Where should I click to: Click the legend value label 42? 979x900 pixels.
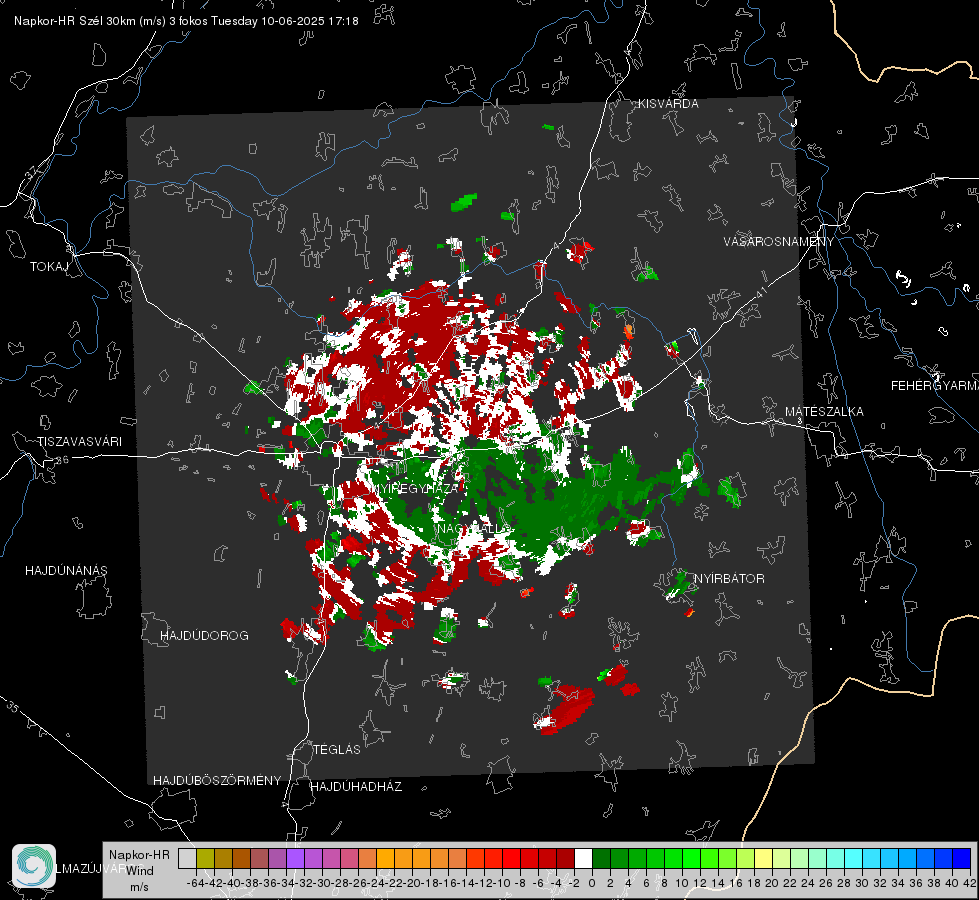pos(970,883)
